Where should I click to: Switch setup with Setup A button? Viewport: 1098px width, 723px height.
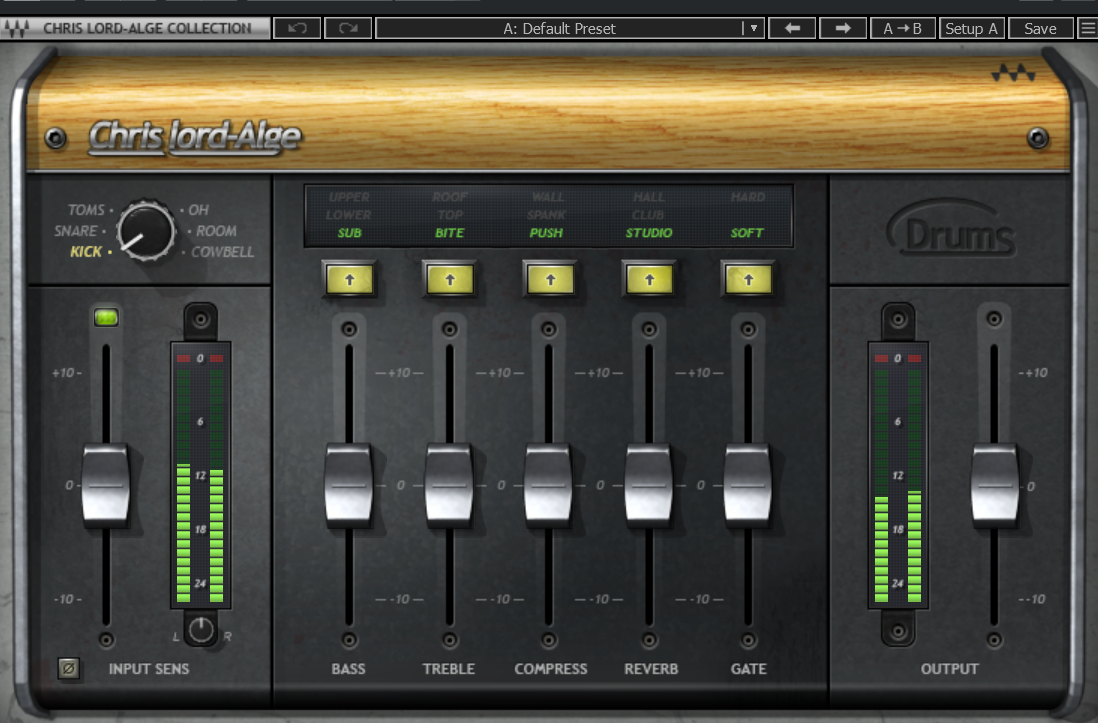click(971, 28)
